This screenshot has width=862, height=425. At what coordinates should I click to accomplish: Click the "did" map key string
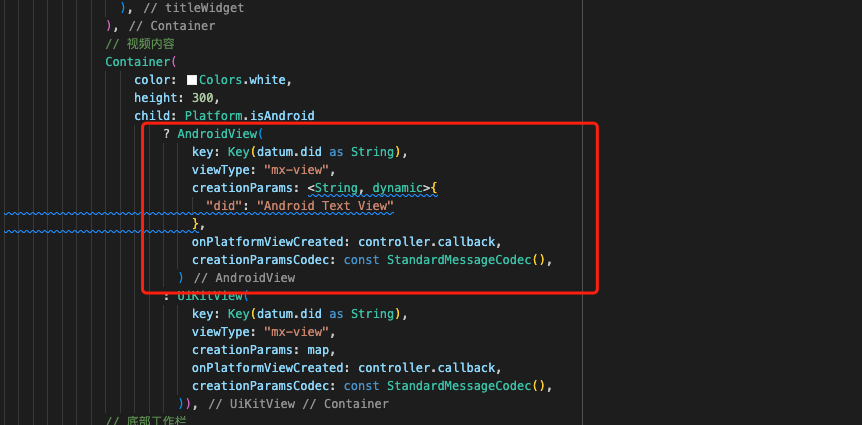pos(224,206)
